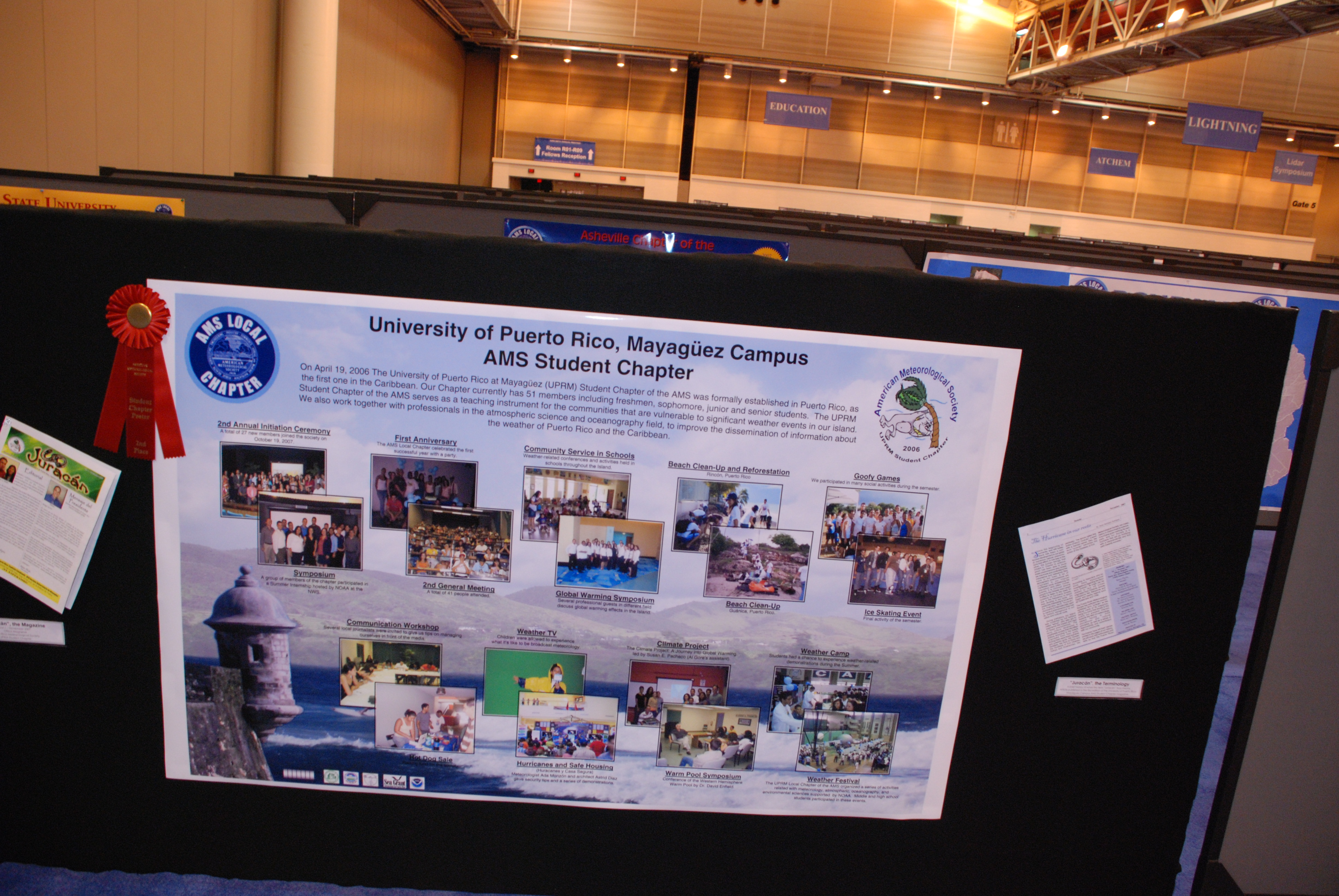Open the Beach Clean-Up Guánica rocky shore photo

click(x=758, y=564)
